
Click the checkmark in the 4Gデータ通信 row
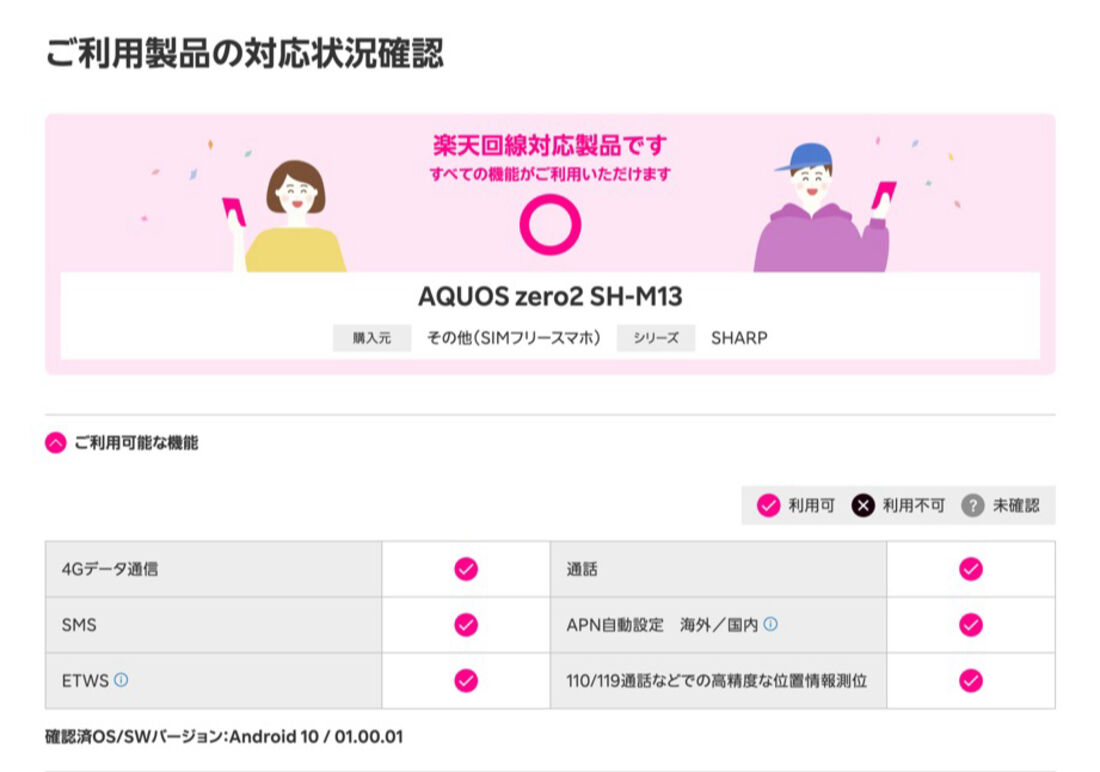pos(466,569)
